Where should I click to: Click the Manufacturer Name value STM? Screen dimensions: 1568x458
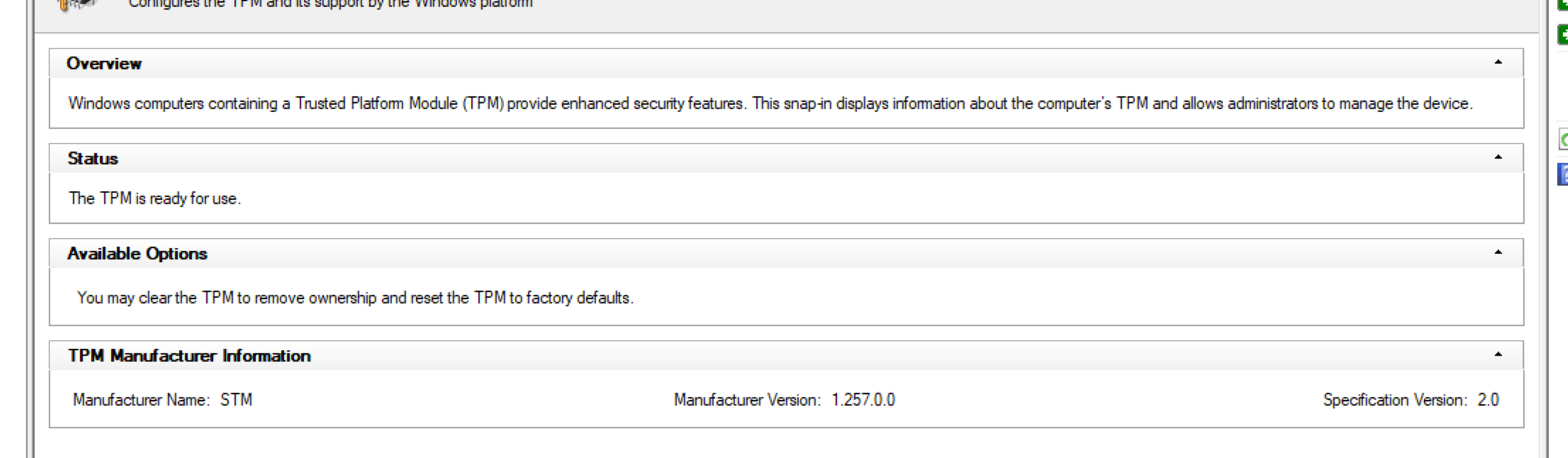pos(235,400)
